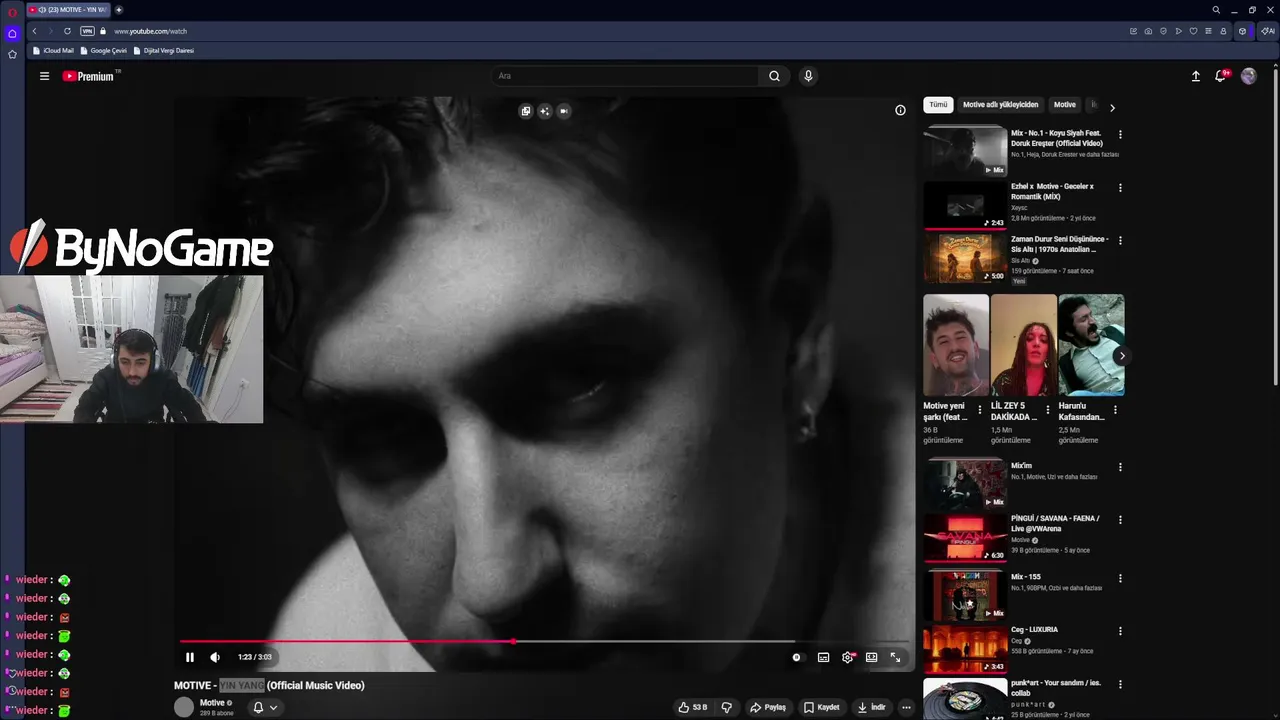Go to YouTube Premium home logo

click(x=88, y=76)
